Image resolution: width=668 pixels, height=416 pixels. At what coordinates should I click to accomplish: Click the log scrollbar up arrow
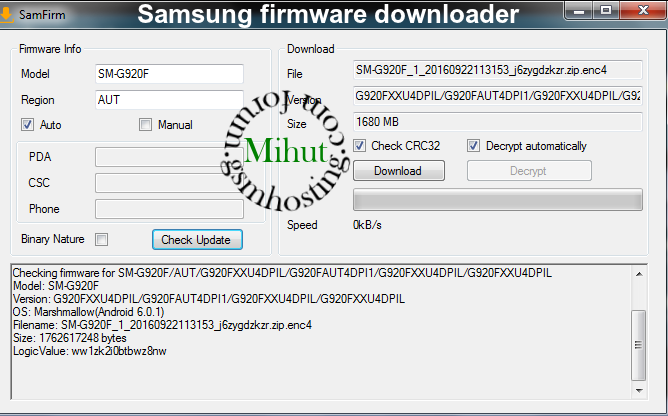tap(639, 274)
